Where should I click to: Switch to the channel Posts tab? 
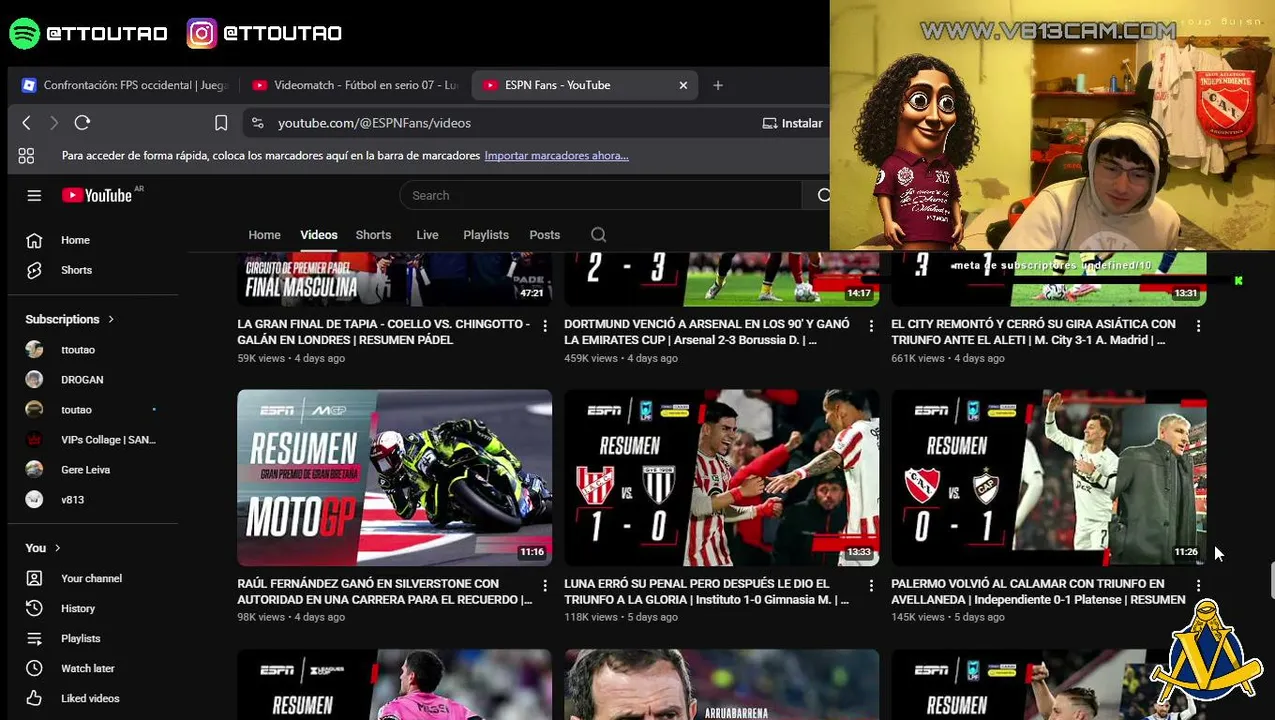(544, 235)
